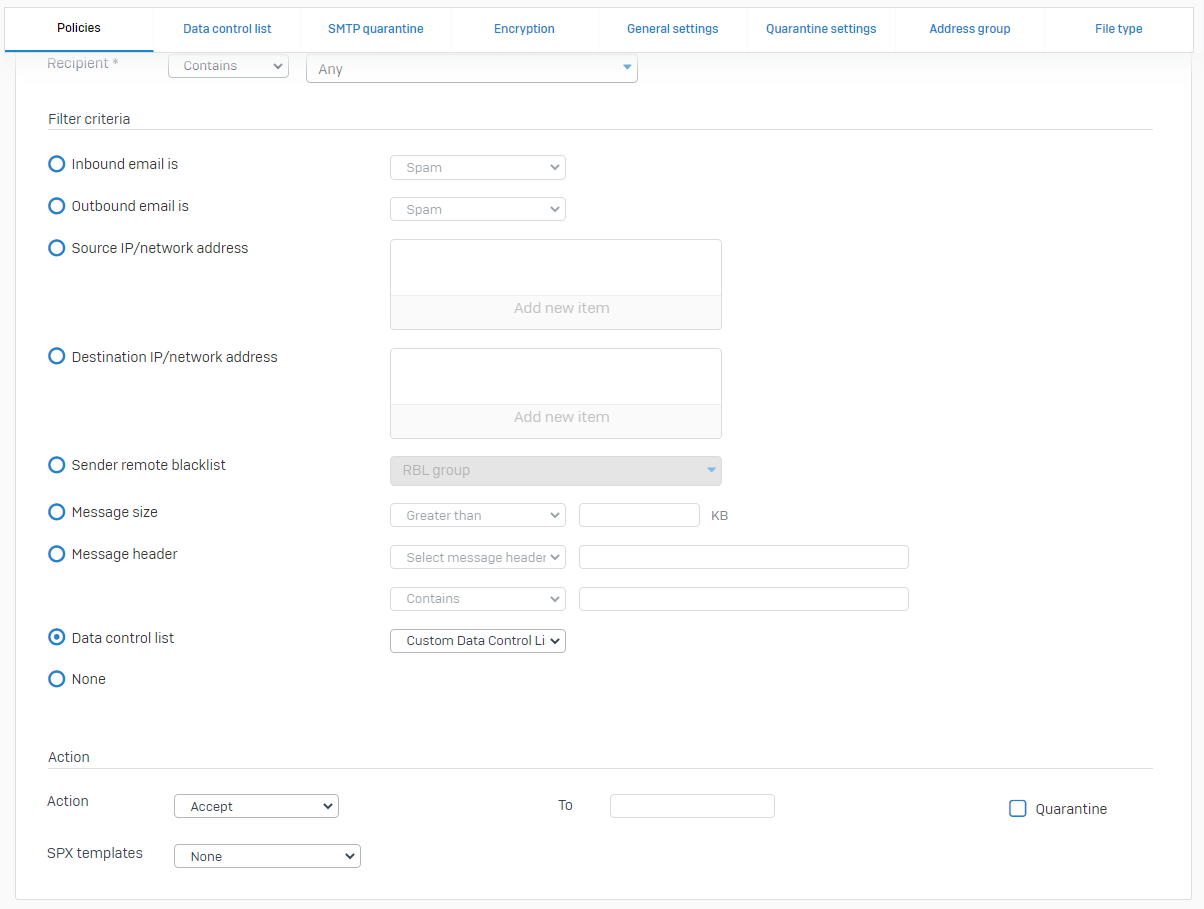
Task: Select the Outbound email is option
Action: (57, 206)
